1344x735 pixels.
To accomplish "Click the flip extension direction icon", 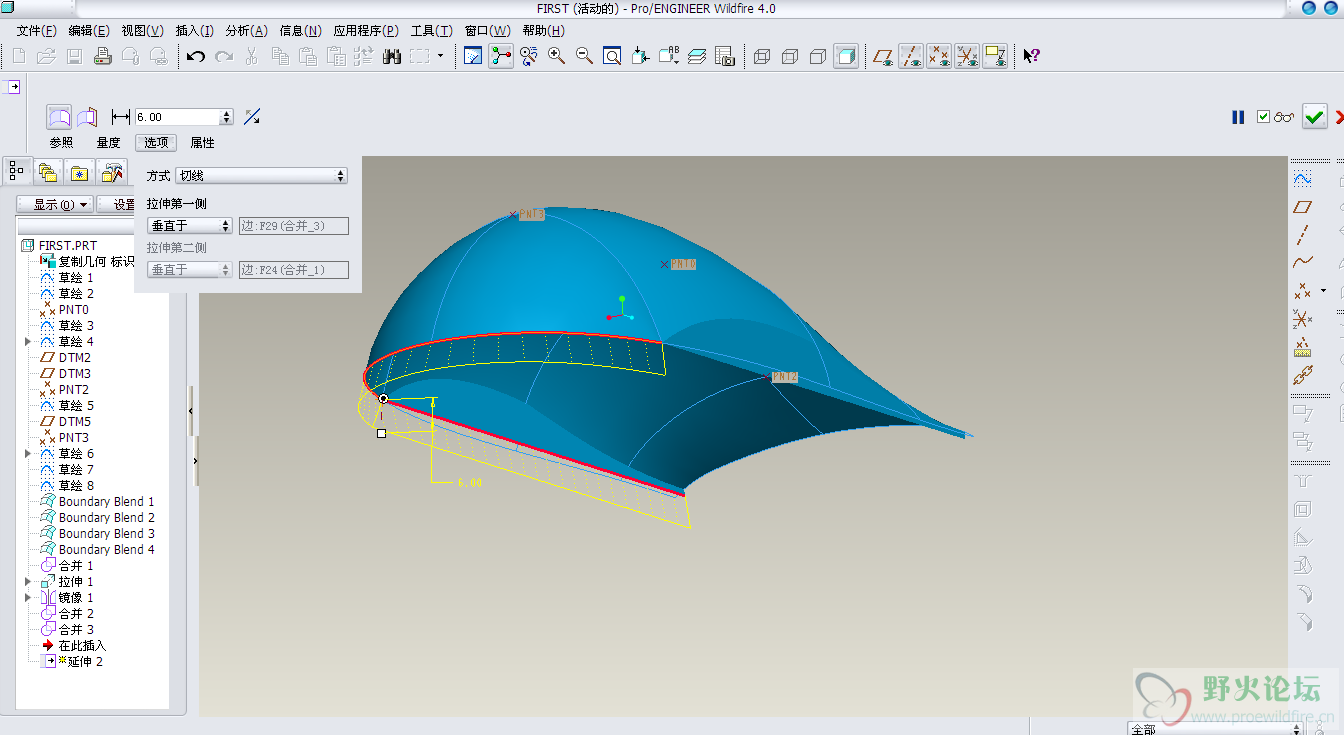I will (252, 117).
